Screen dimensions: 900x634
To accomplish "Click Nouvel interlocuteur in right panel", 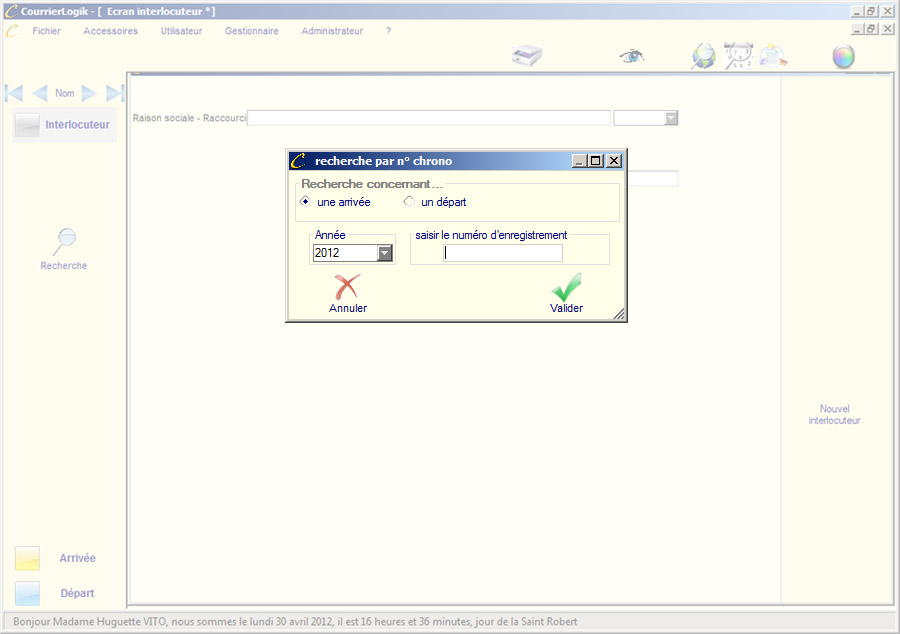I will click(x=834, y=414).
